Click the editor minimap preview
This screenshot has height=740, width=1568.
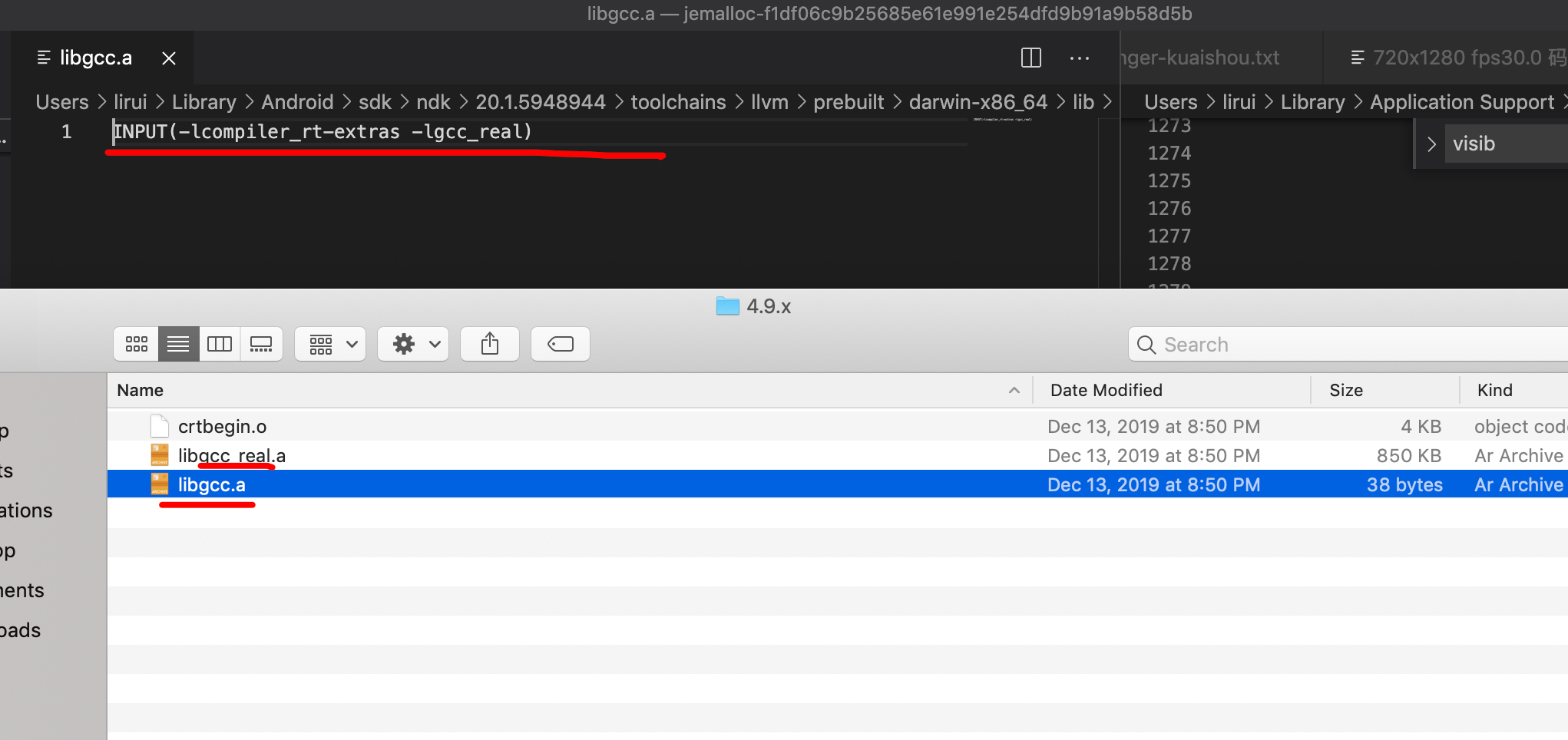[1002, 120]
